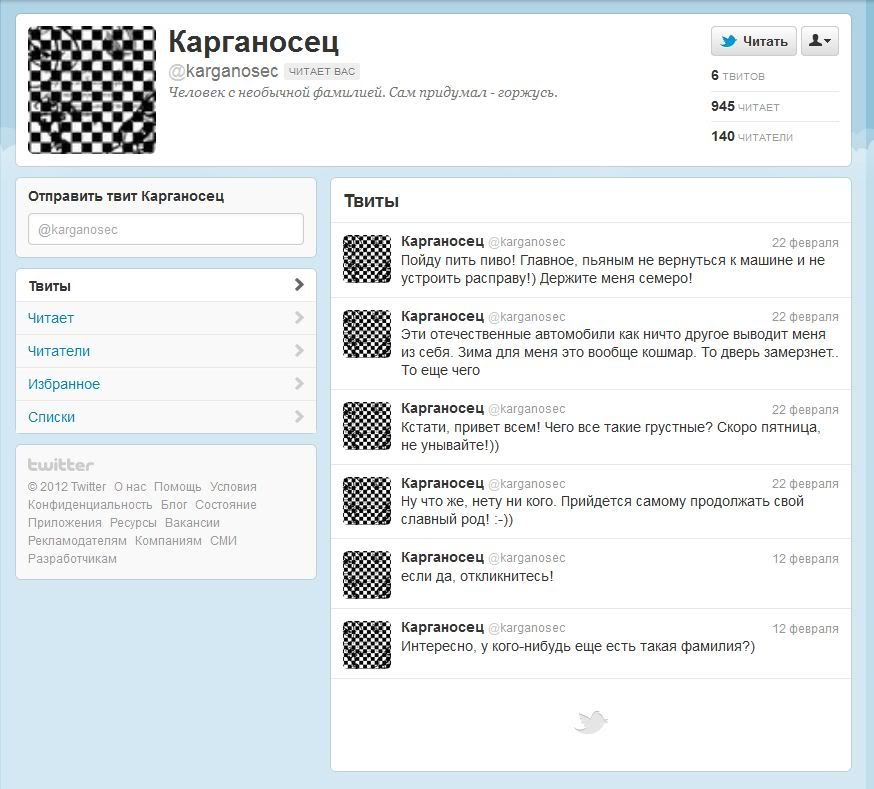Image resolution: width=874 pixels, height=789 pixels.
Task: Click the 6 твитов counter
Action: [737, 76]
